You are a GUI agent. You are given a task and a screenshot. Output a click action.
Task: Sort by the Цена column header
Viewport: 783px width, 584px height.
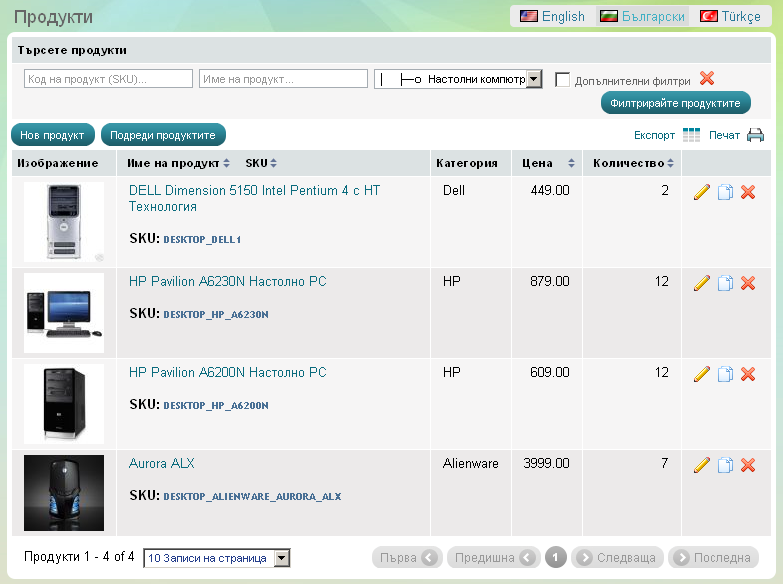[x=544, y=163]
